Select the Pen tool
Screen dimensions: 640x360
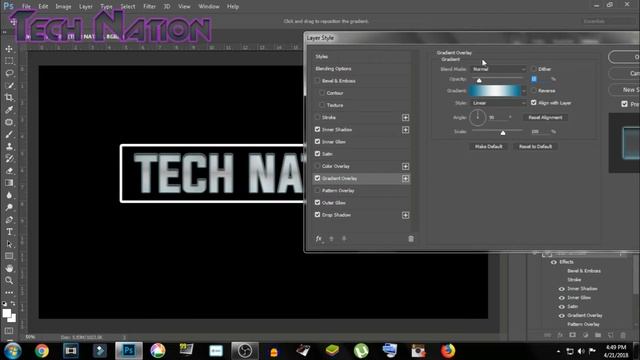(9, 220)
